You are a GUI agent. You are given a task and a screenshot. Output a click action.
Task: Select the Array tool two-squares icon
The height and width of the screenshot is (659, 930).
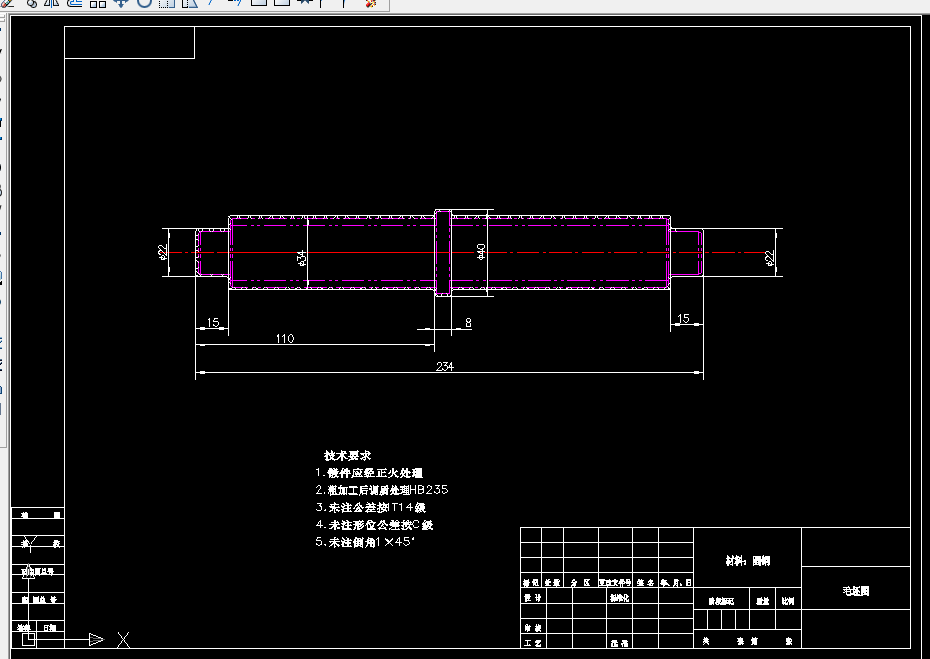tap(98, 3)
